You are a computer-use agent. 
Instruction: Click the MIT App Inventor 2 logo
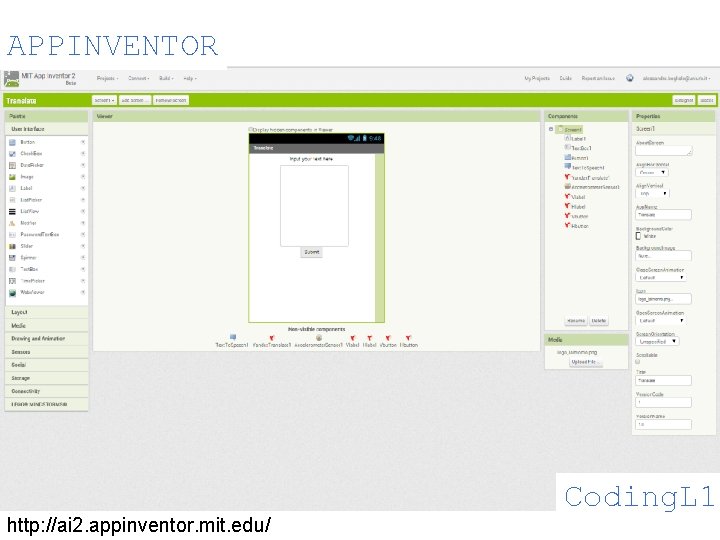(11, 79)
